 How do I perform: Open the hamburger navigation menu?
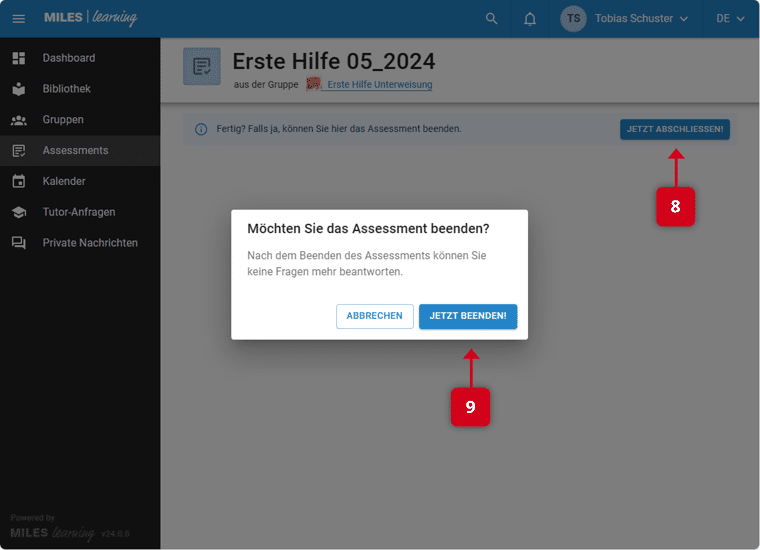[19, 19]
